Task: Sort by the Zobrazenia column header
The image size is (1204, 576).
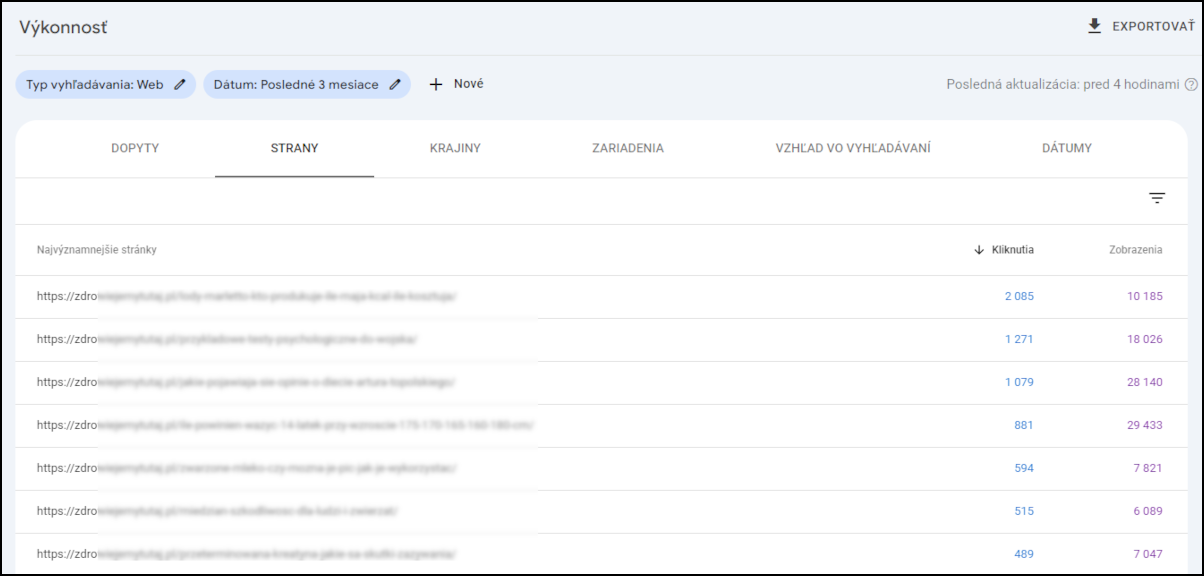Action: (1135, 250)
